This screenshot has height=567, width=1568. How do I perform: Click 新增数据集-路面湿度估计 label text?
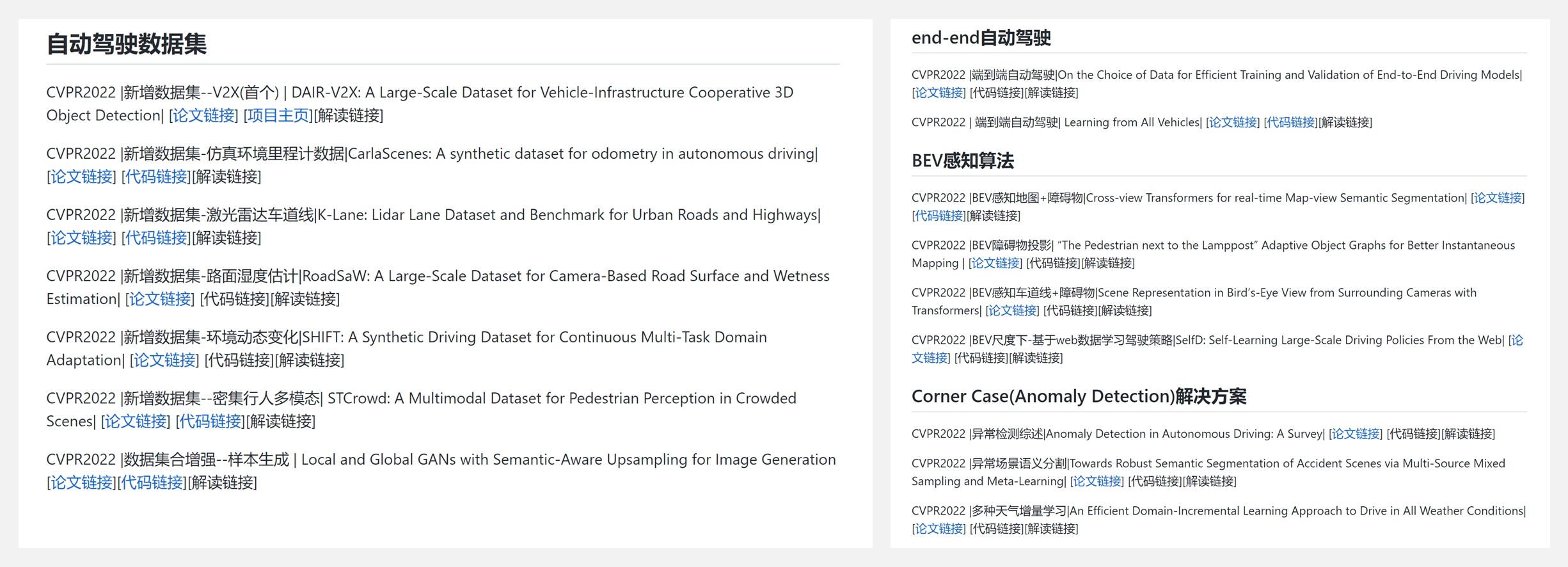(211, 276)
